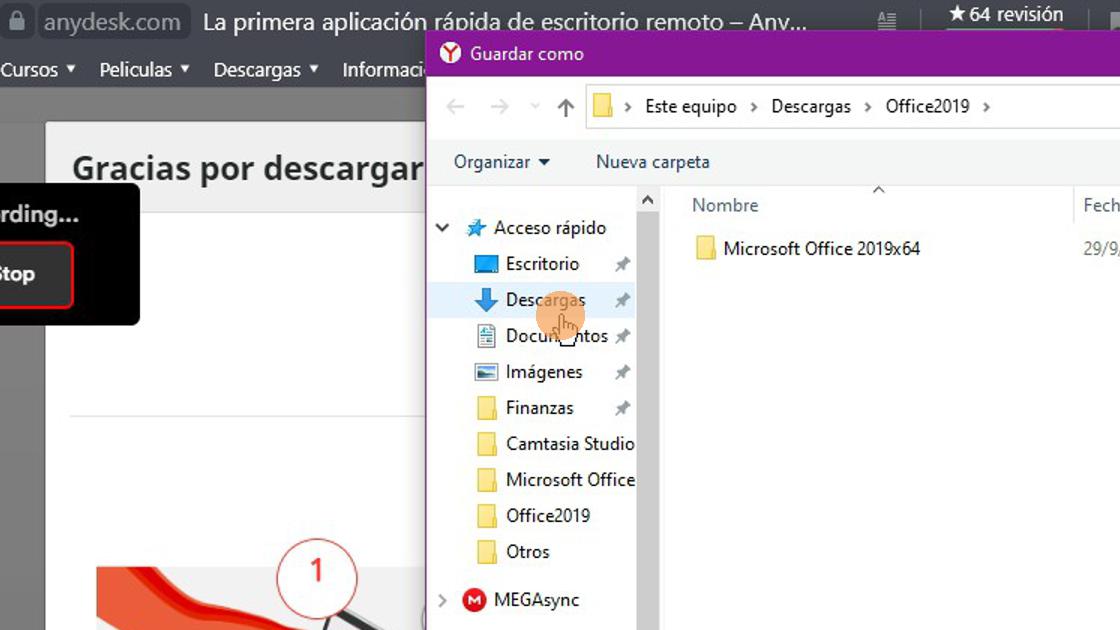This screenshot has width=1120, height=630.
Task: Open Escritorio in the navigation pane
Action: pos(542,264)
